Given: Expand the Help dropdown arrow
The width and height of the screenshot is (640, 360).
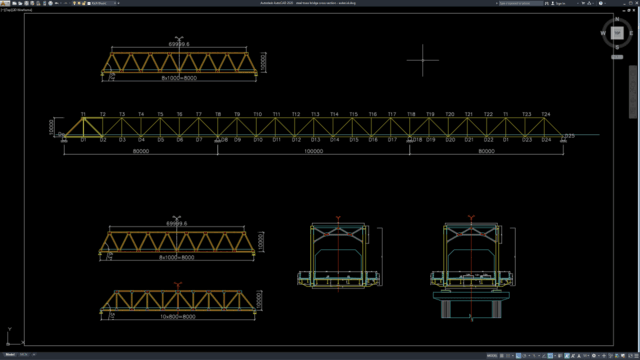Looking at the screenshot, I should click(605, 3).
